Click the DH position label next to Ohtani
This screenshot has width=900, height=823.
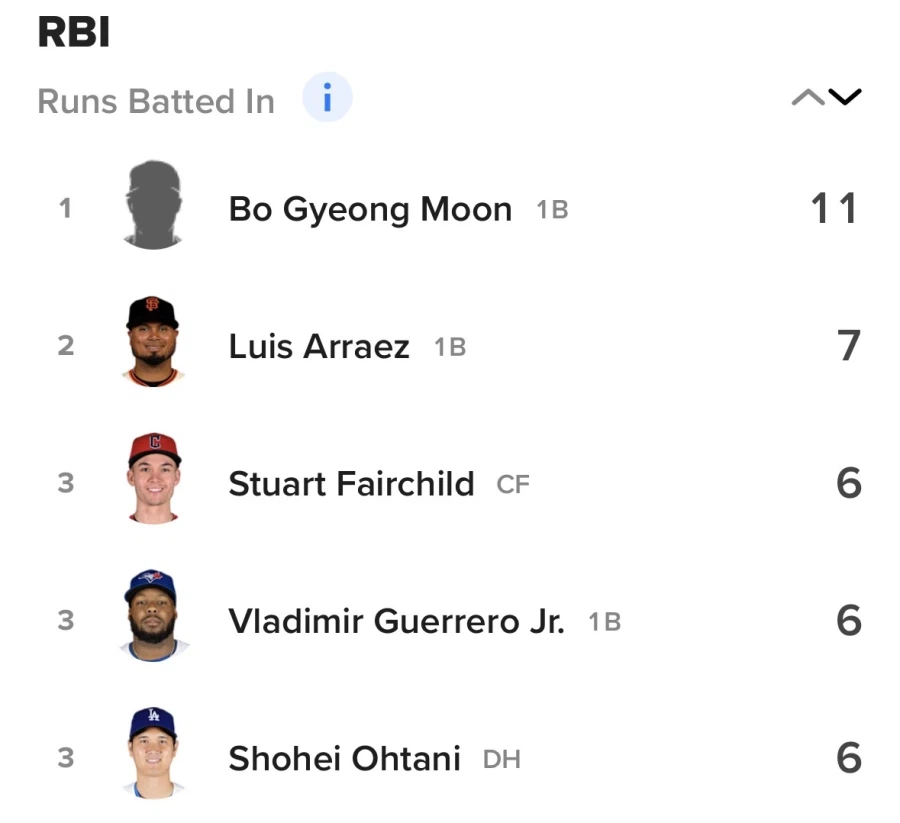pyautogui.click(x=501, y=760)
